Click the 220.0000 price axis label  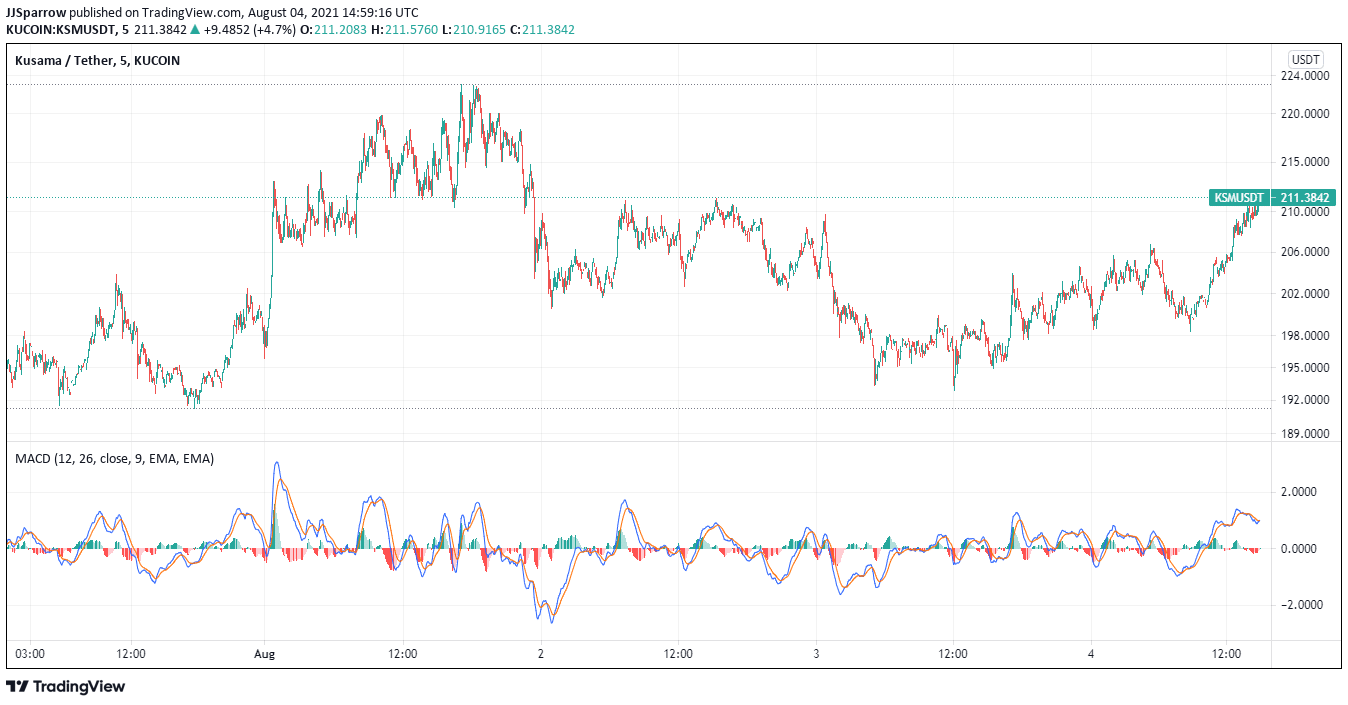tap(1306, 114)
